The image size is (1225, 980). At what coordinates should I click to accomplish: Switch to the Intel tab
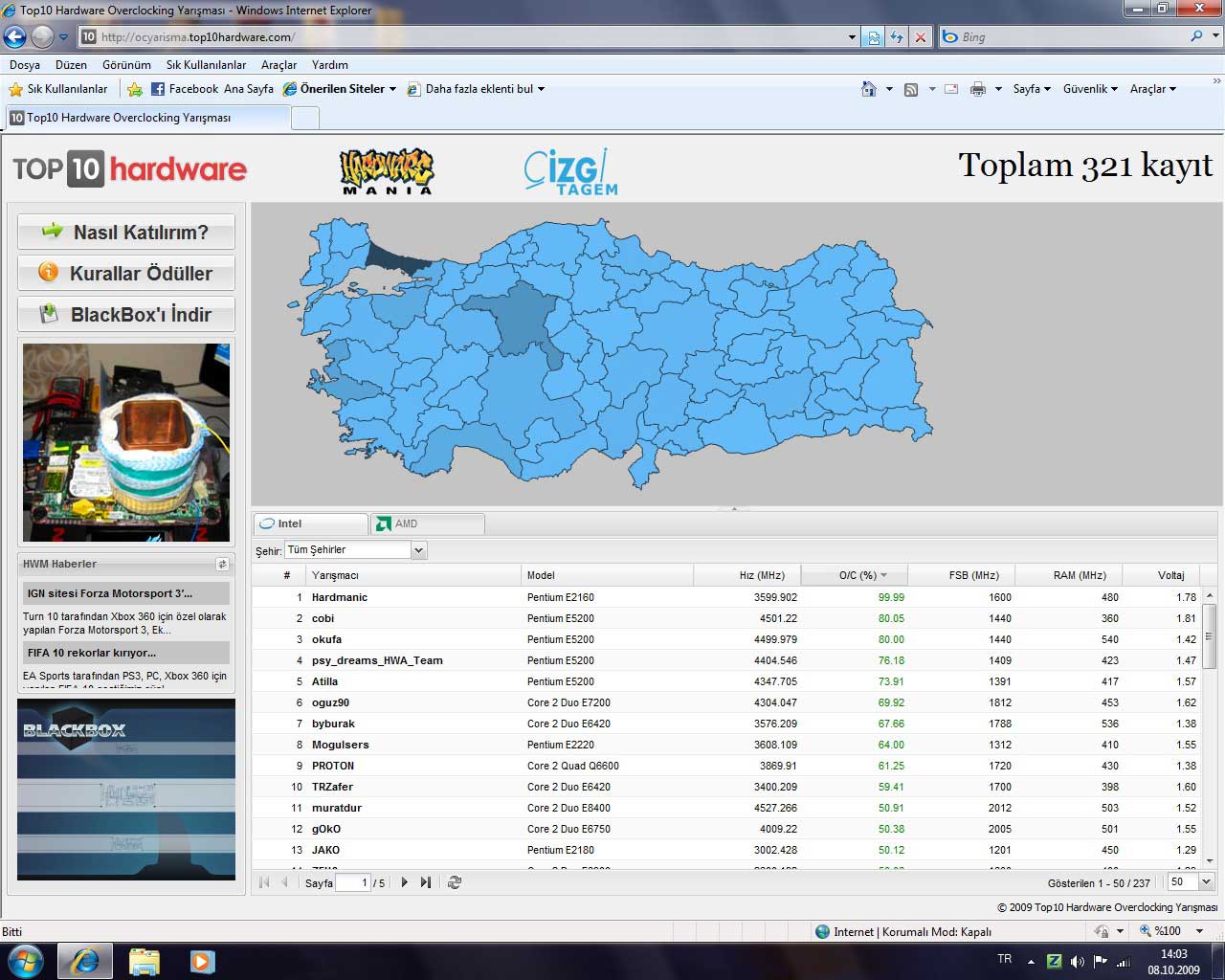tap(311, 523)
